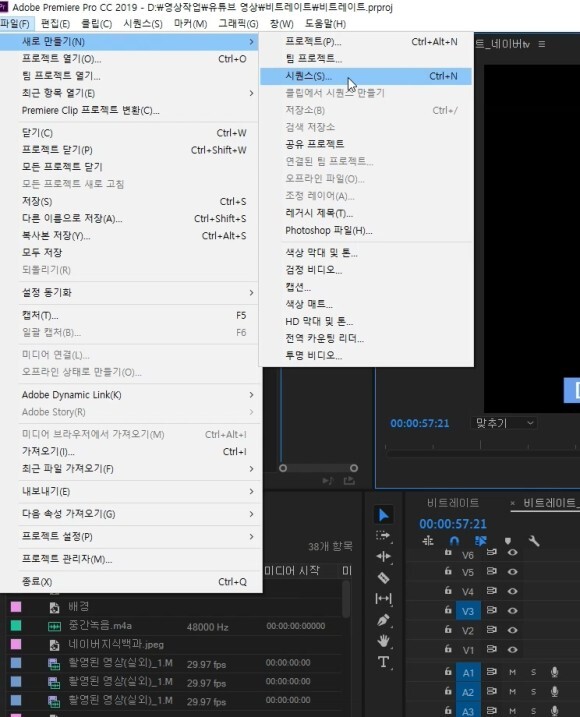Viewport: 580px width, 717px height.
Task: Open 파일(F) menu in menu bar
Action: [16, 24]
